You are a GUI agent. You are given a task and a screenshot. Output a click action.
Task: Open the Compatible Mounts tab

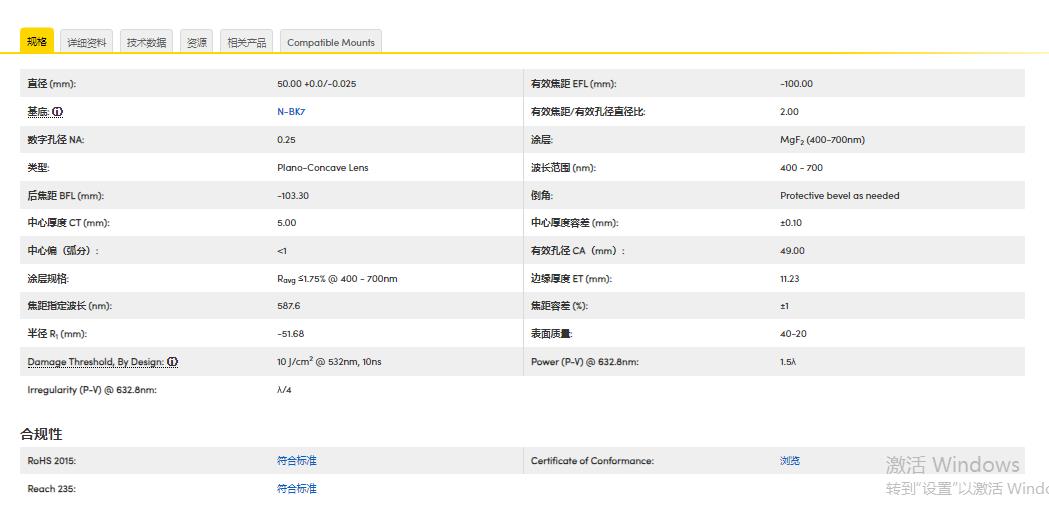(330, 42)
